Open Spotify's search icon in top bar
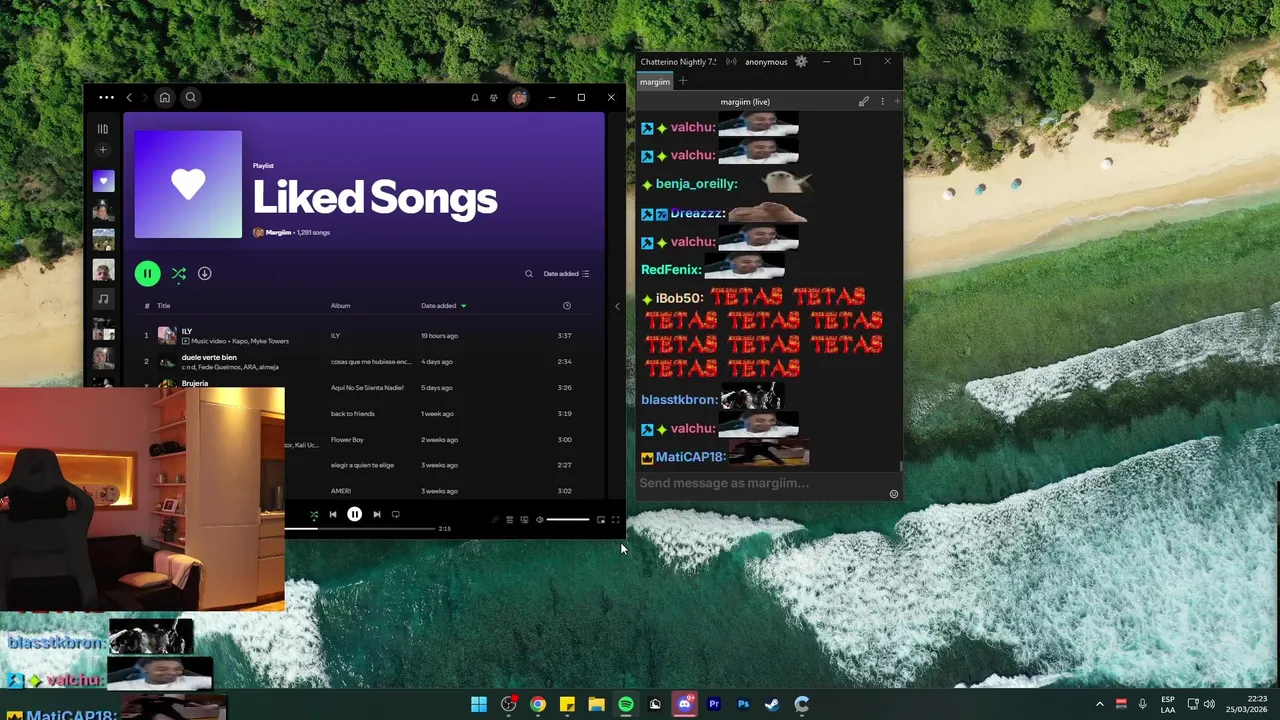This screenshot has width=1280, height=720. click(x=190, y=97)
